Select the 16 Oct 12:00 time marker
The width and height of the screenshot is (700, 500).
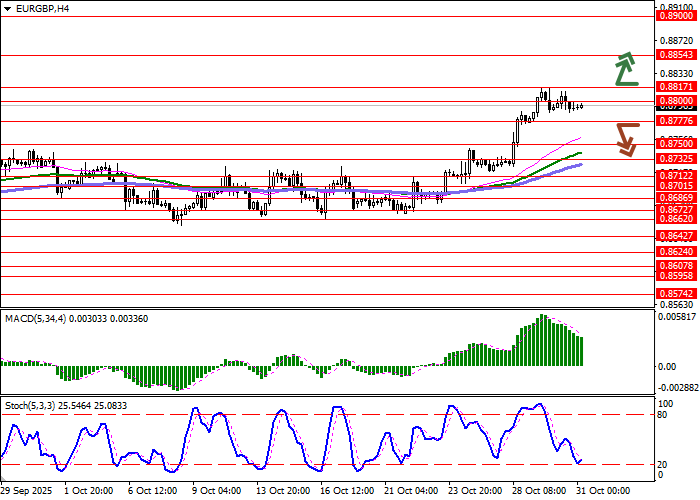point(345,491)
